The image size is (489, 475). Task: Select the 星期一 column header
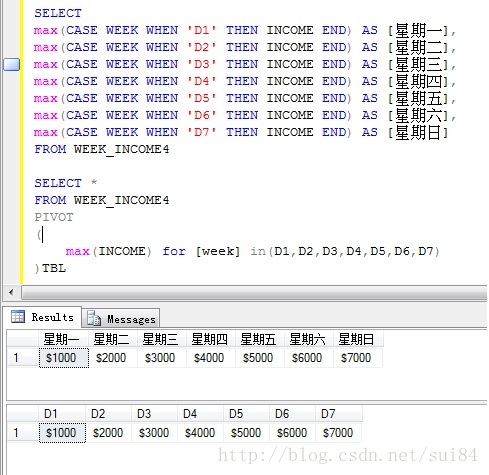pos(63,339)
